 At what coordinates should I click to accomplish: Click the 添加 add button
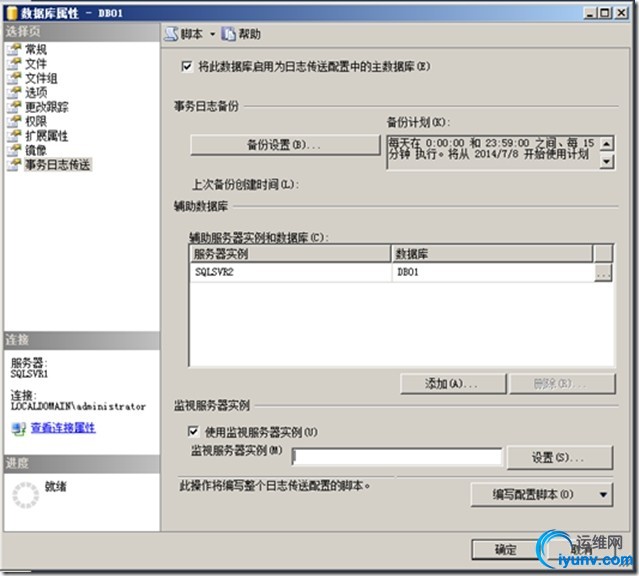453,384
